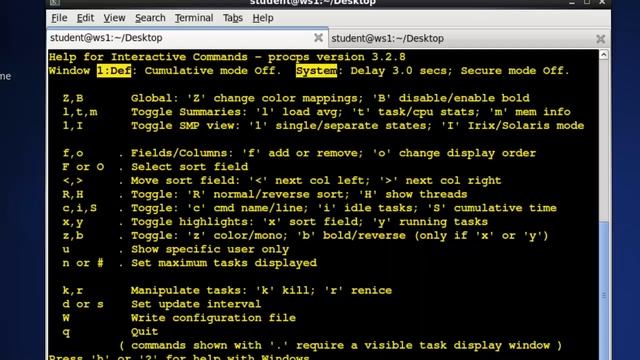The image size is (640, 360).
Task: Close the first terminal tab
Action: pos(318,38)
